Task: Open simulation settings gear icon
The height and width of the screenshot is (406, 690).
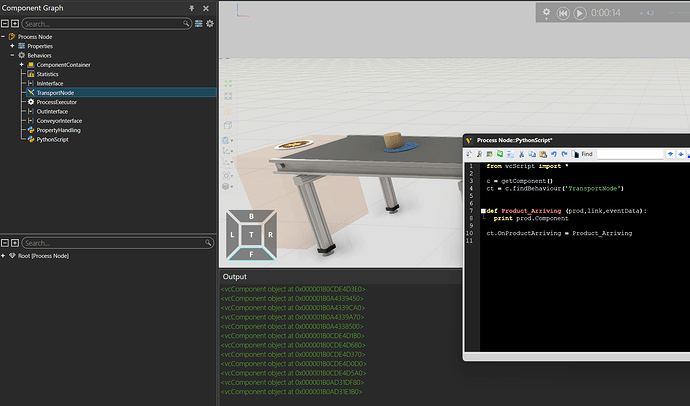Action: (x=546, y=12)
